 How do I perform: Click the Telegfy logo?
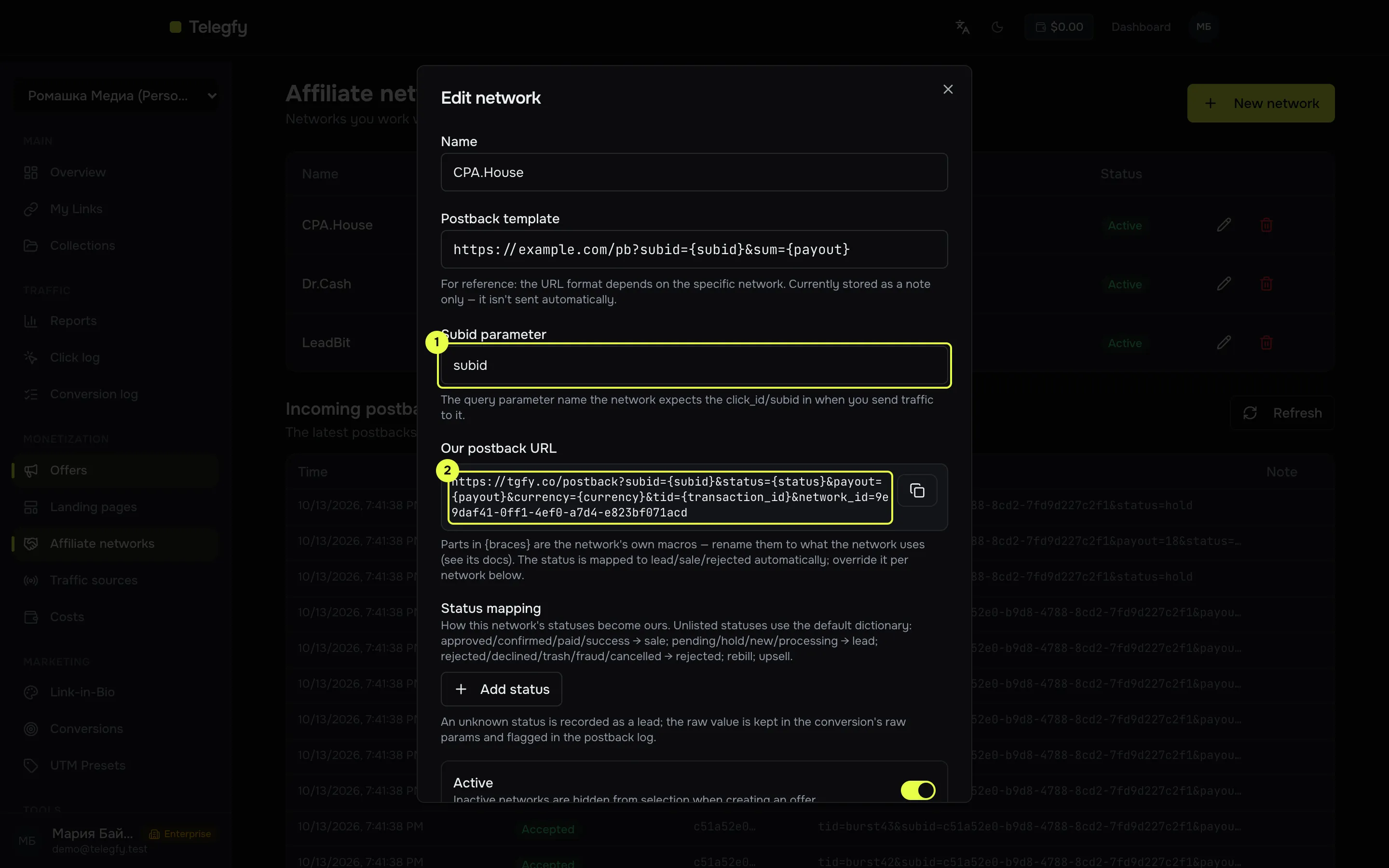[208, 27]
